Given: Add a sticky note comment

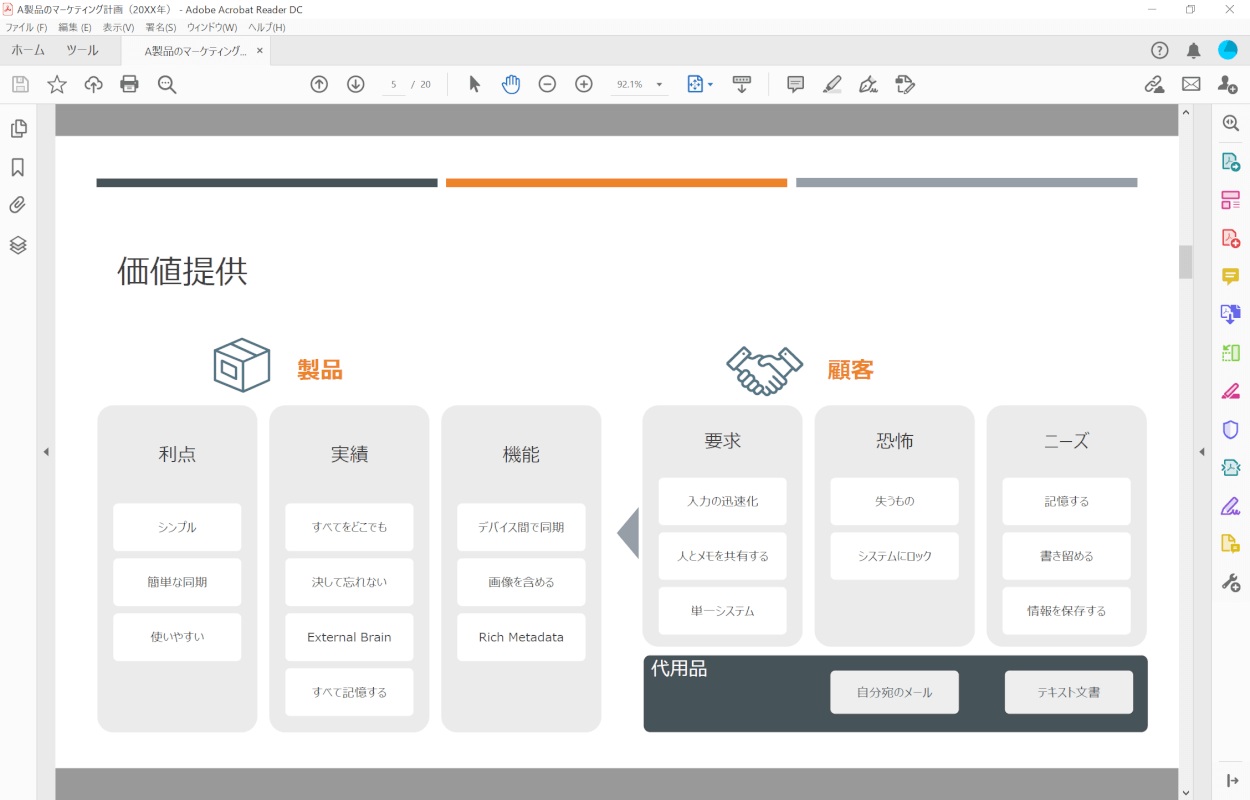Looking at the screenshot, I should [x=795, y=84].
